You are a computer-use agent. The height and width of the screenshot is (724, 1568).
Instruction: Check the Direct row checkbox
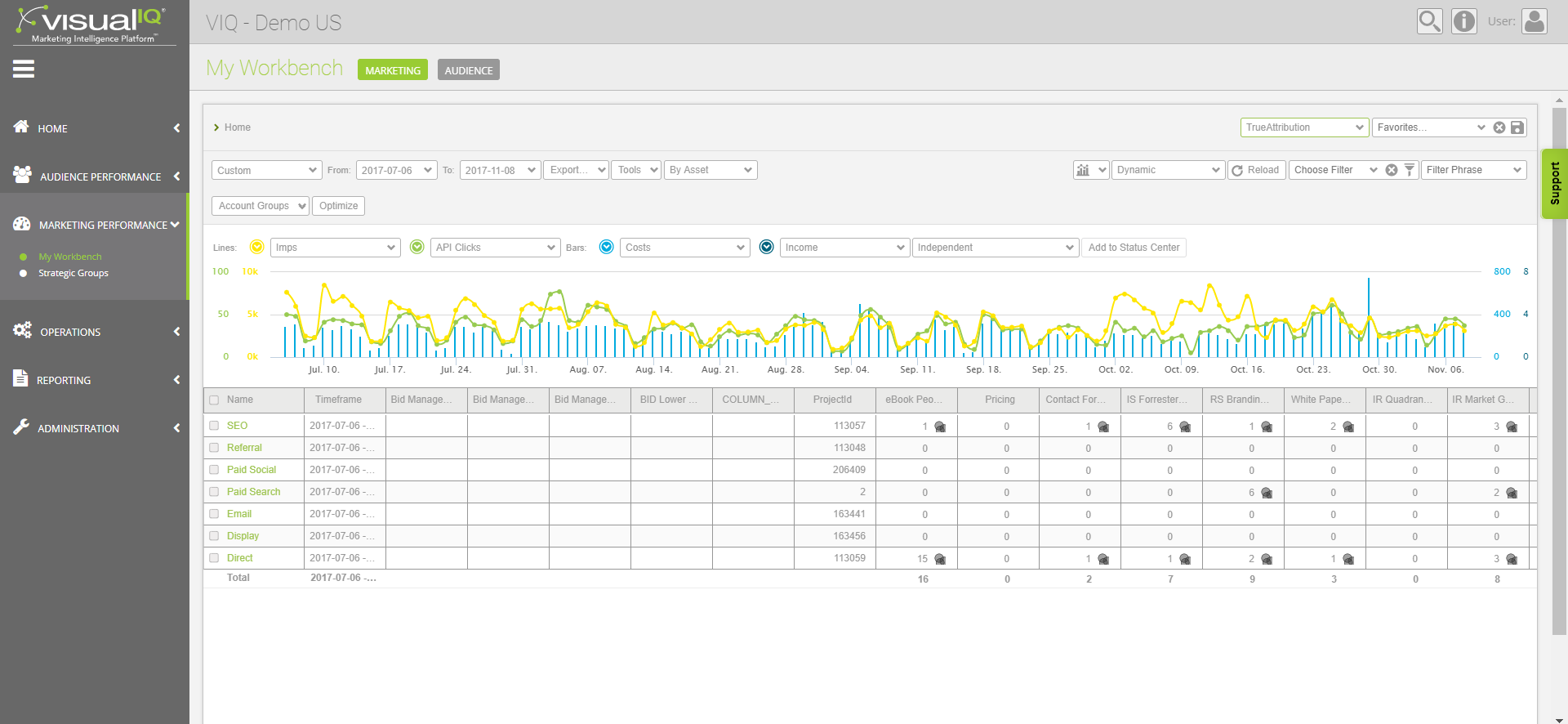click(214, 558)
